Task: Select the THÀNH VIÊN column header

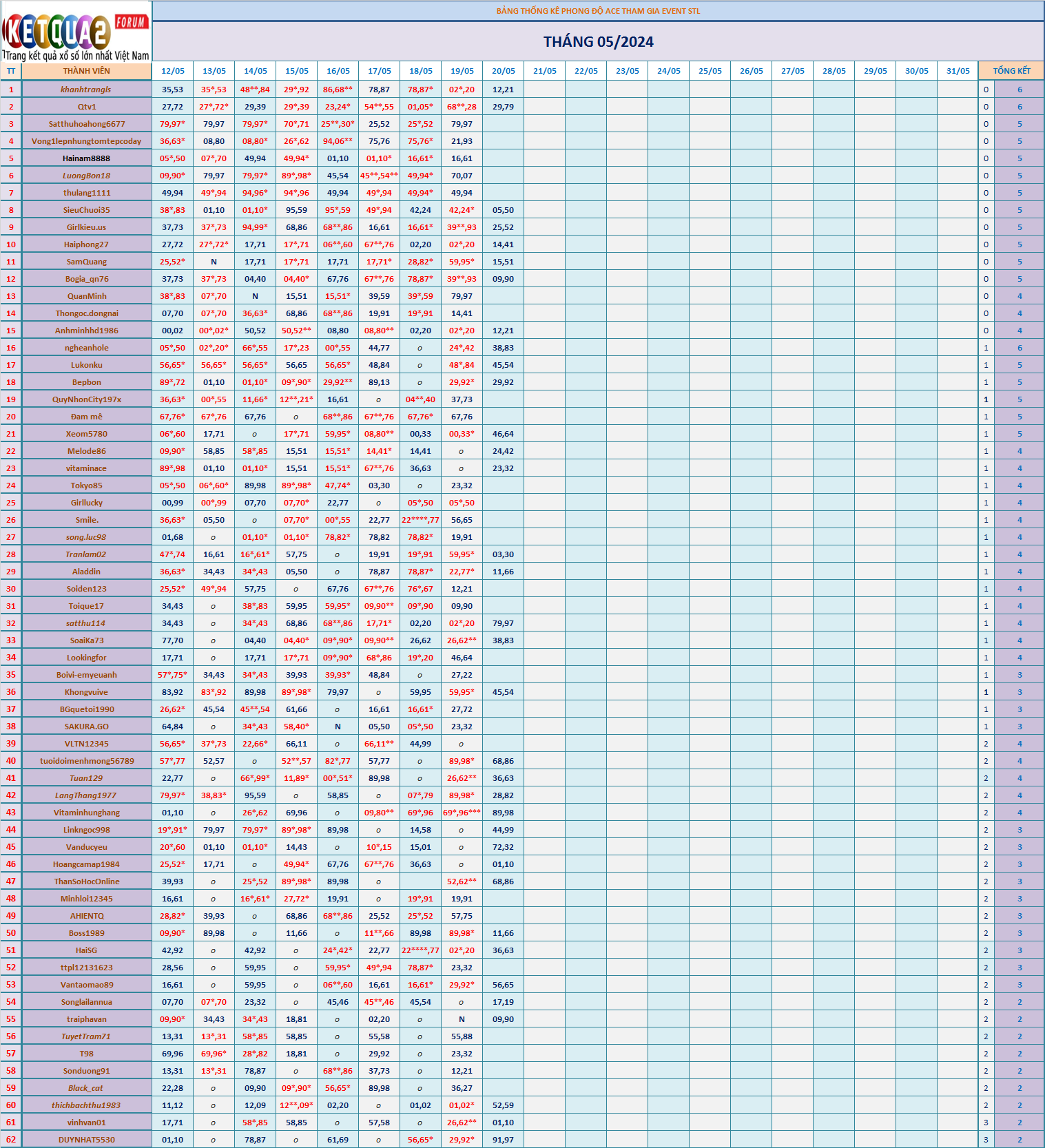Action: pyautogui.click(x=87, y=71)
